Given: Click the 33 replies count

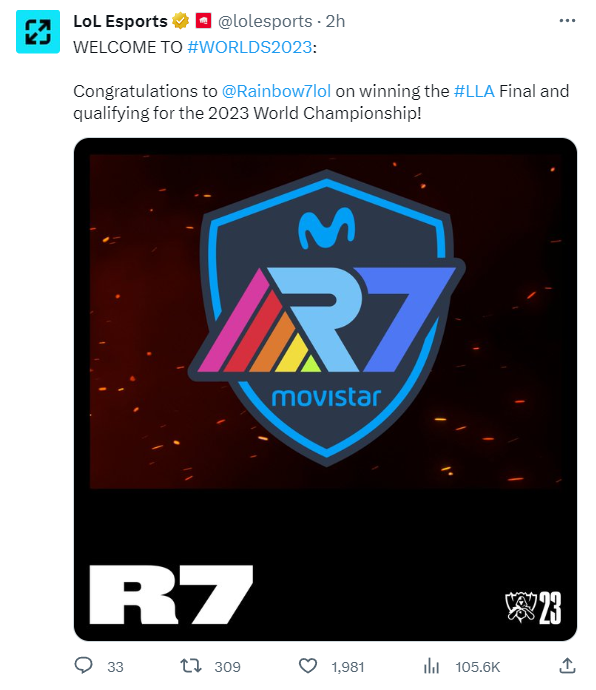Looking at the screenshot, I should pos(115,667).
